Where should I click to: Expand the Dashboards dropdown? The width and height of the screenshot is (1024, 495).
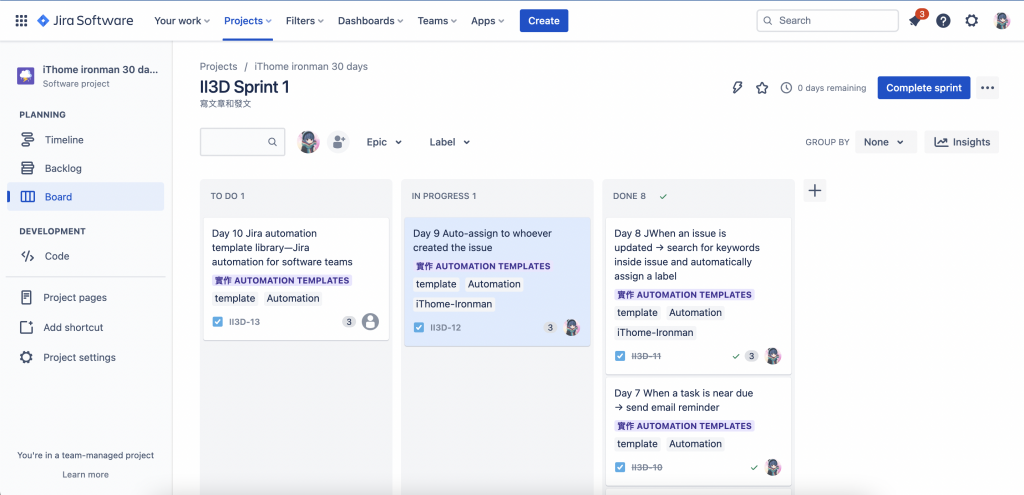(370, 21)
